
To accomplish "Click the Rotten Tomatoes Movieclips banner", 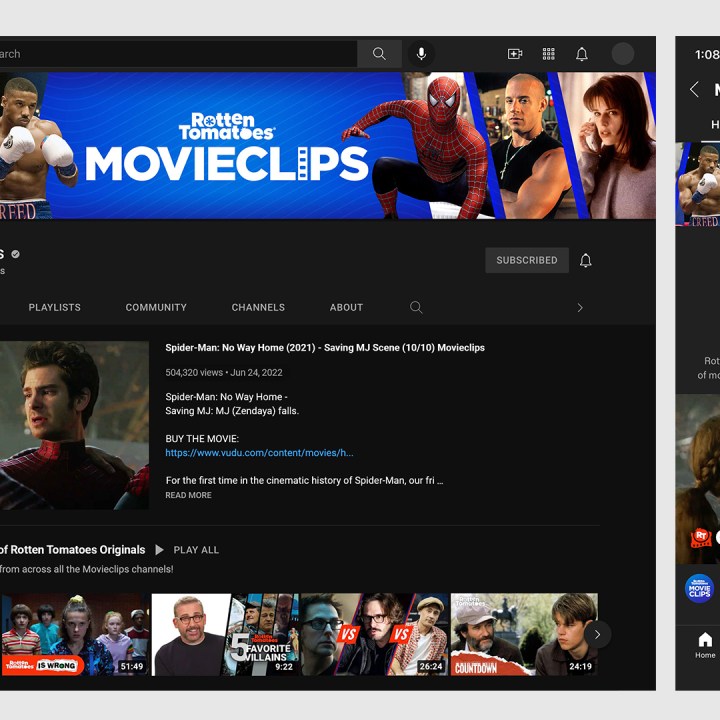I will [x=328, y=146].
